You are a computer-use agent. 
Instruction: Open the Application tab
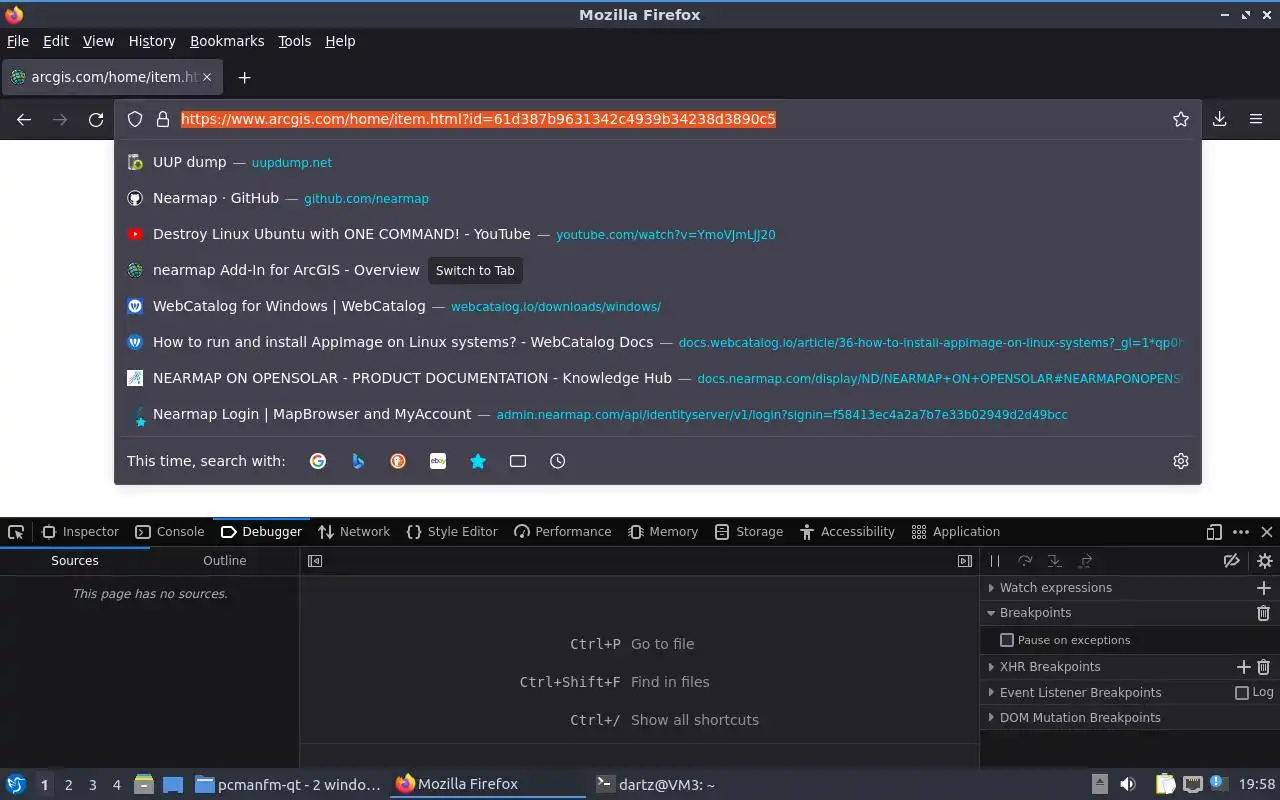click(956, 532)
